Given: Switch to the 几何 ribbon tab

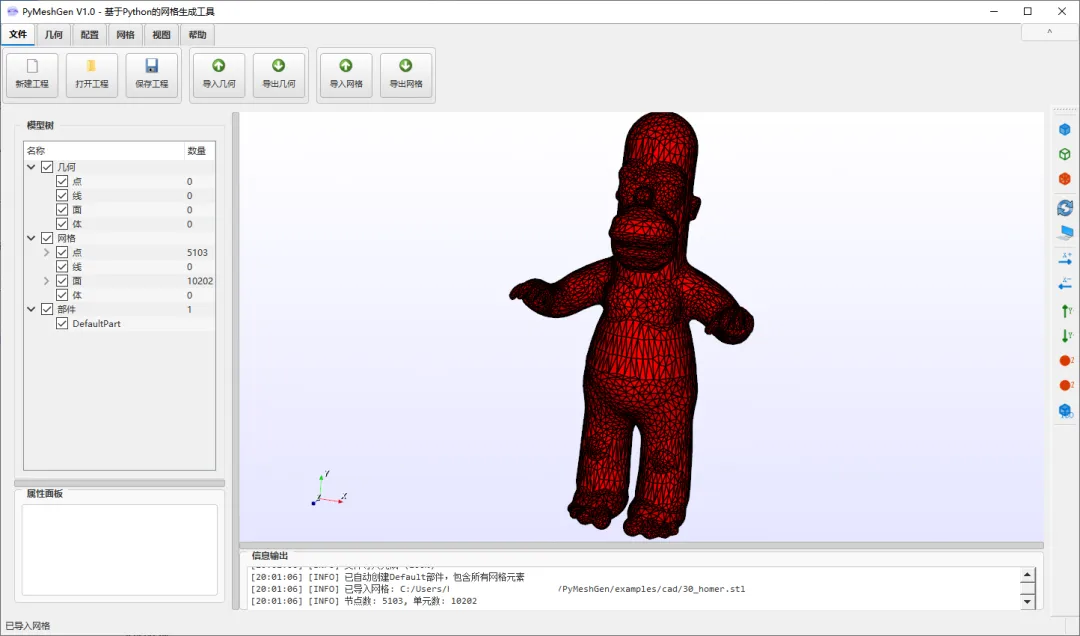Looking at the screenshot, I should [54, 35].
